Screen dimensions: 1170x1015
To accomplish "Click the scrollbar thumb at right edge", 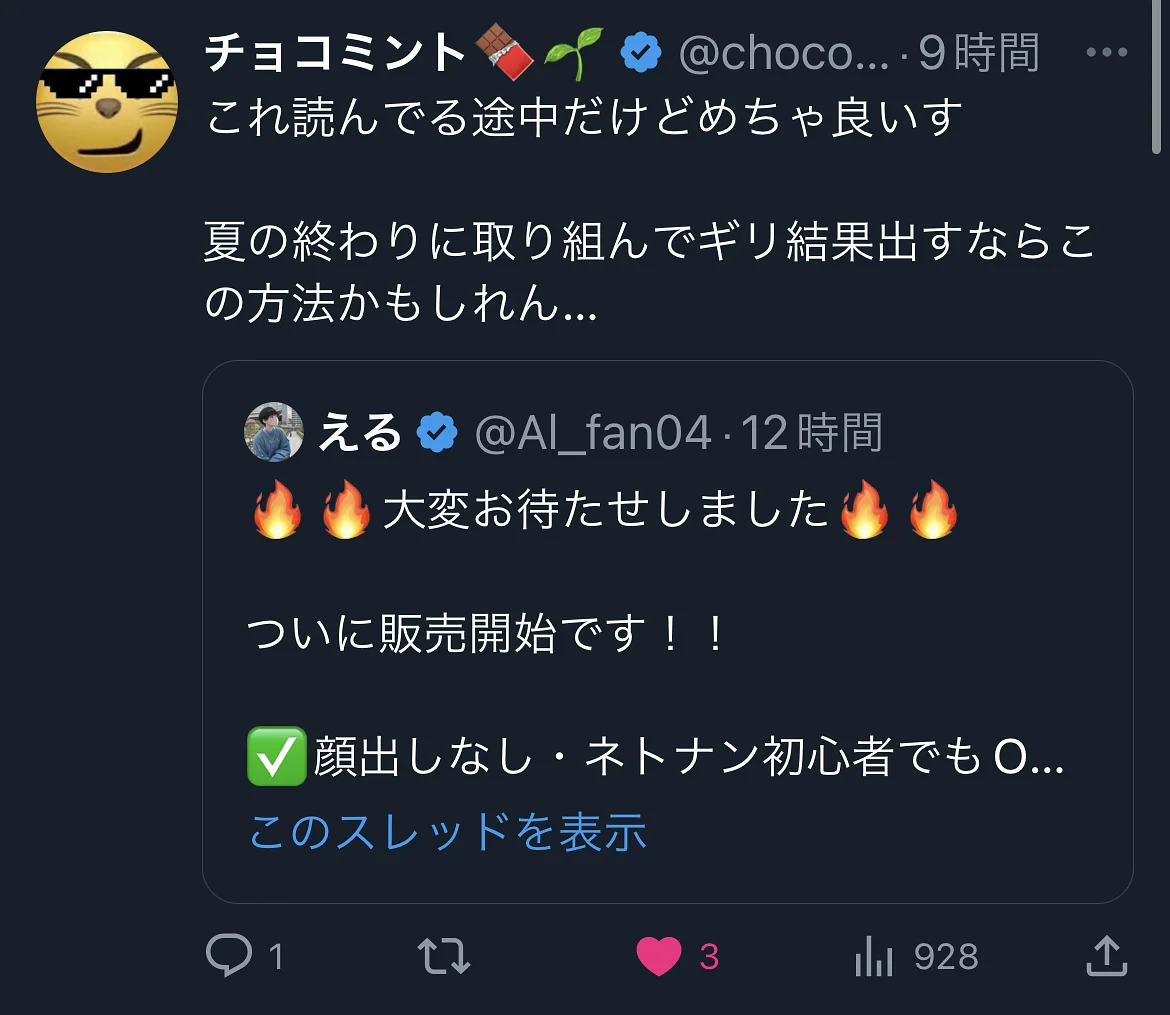I will pos(1157,75).
